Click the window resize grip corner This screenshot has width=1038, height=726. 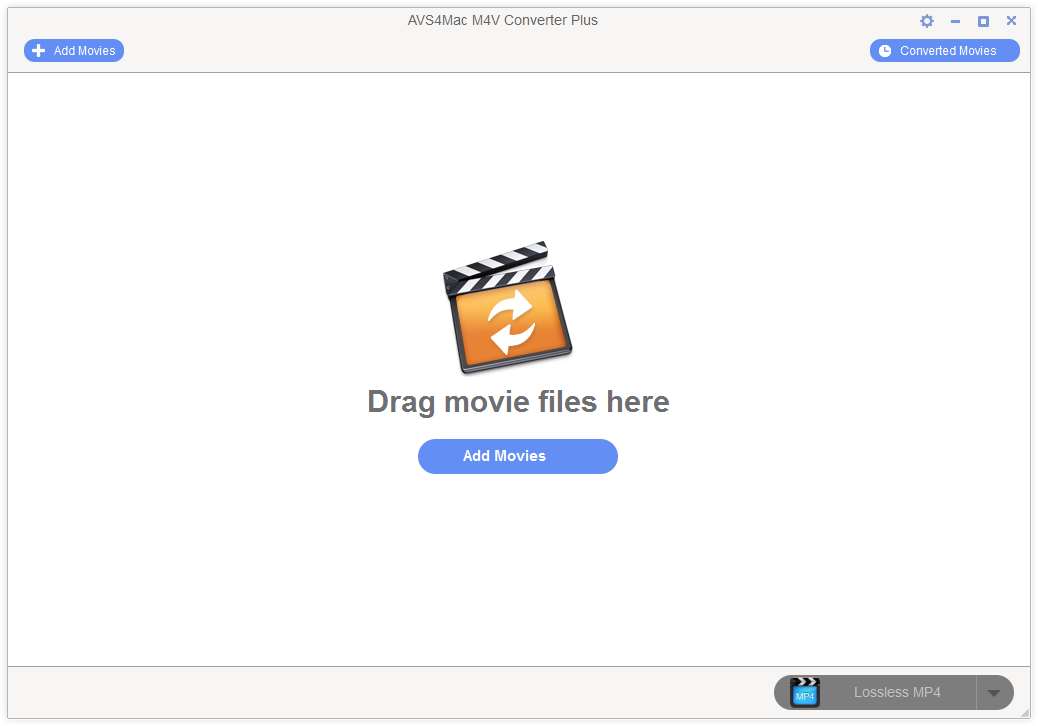click(x=1025, y=713)
